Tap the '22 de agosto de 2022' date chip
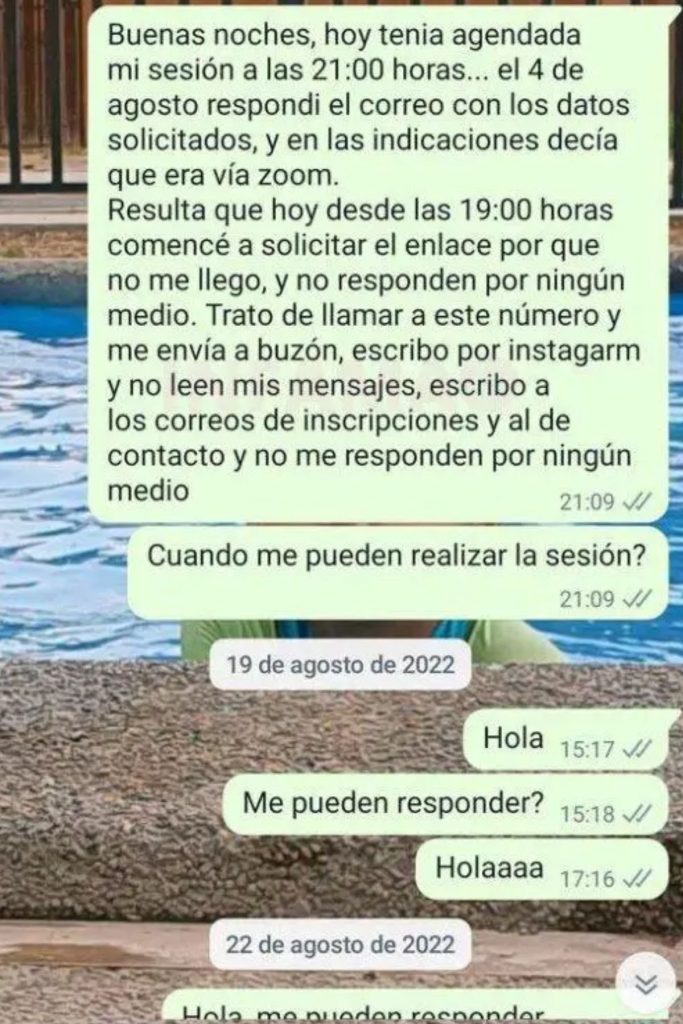Viewport: 683px width, 1024px height. pos(340,944)
